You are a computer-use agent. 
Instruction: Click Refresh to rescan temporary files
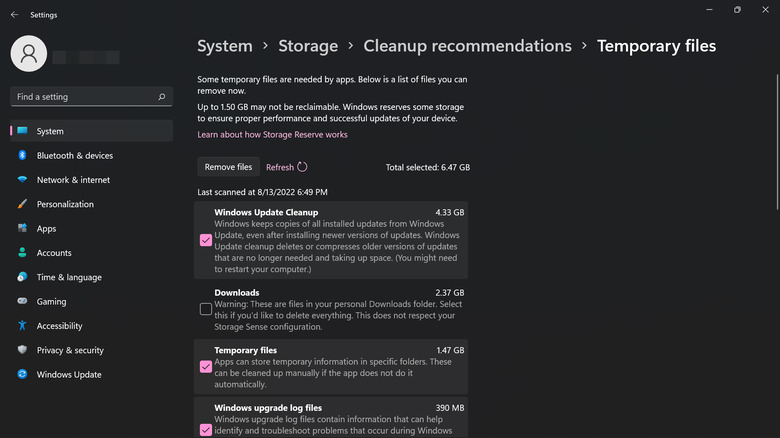[286, 167]
